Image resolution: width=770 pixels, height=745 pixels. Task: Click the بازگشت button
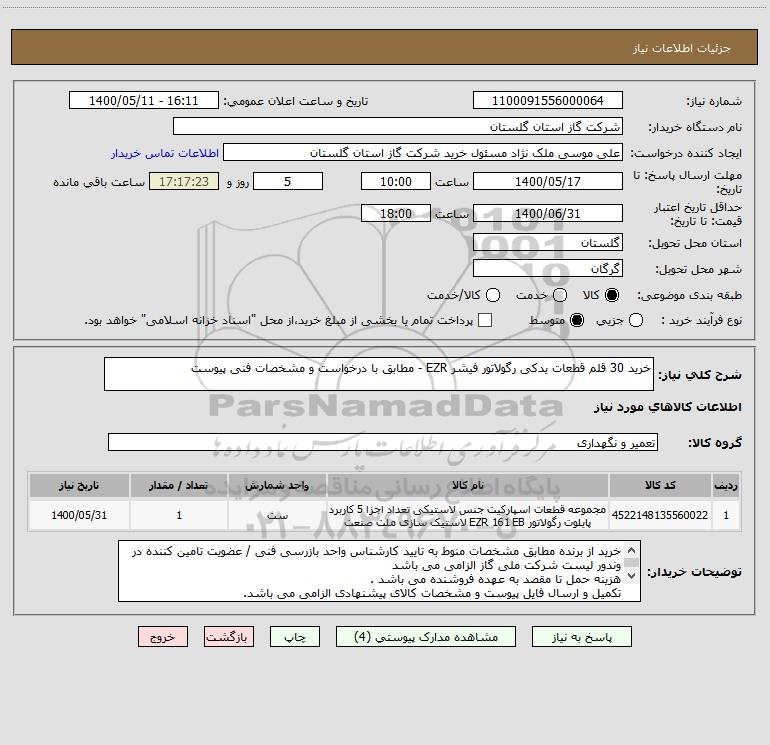point(229,637)
